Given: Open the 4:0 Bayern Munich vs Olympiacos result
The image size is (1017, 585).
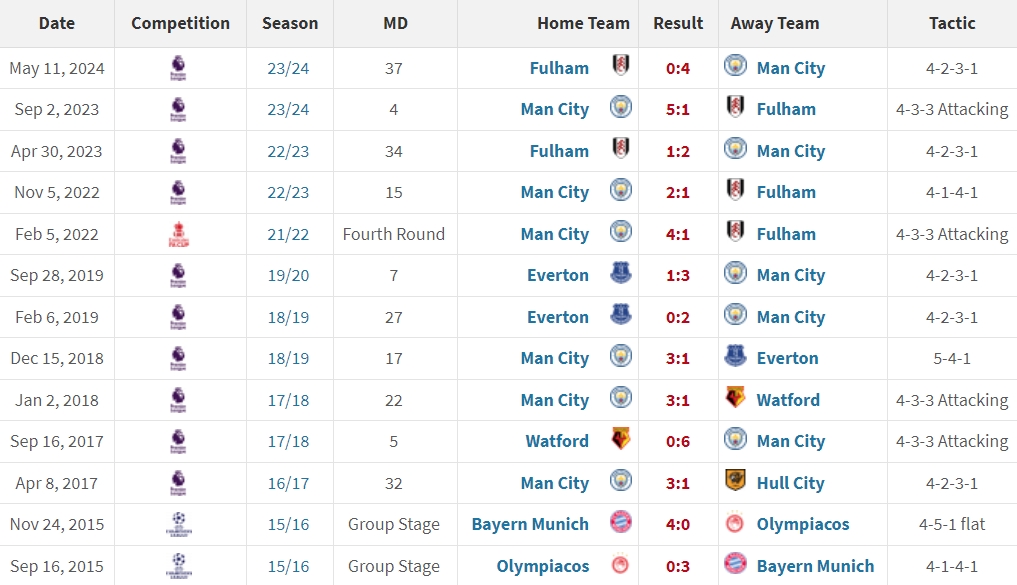Looking at the screenshot, I should 678,524.
